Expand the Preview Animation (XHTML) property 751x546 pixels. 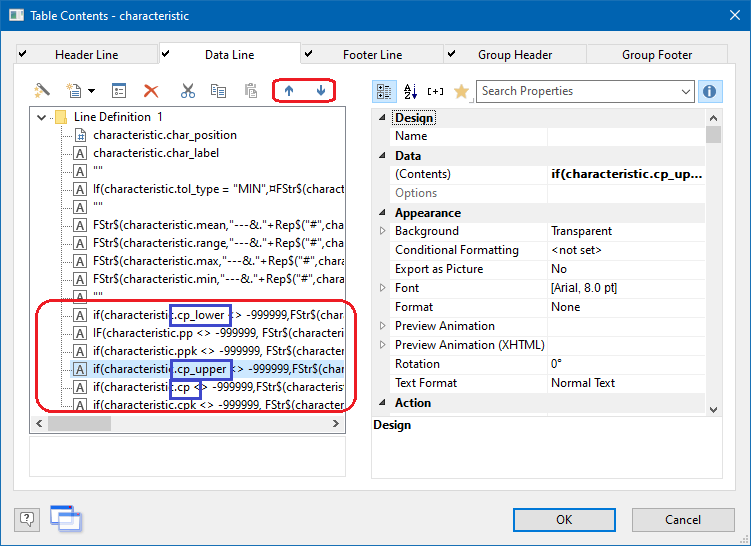(382, 345)
